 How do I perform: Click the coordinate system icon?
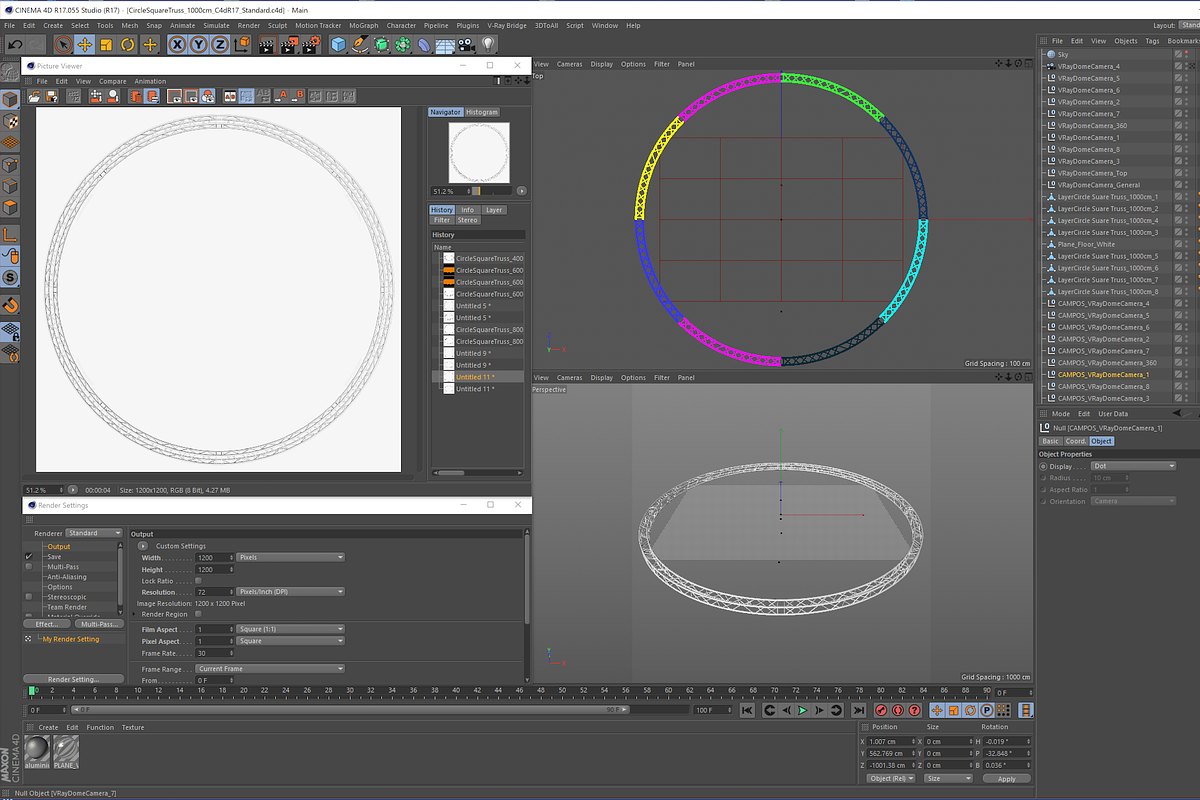(x=243, y=44)
